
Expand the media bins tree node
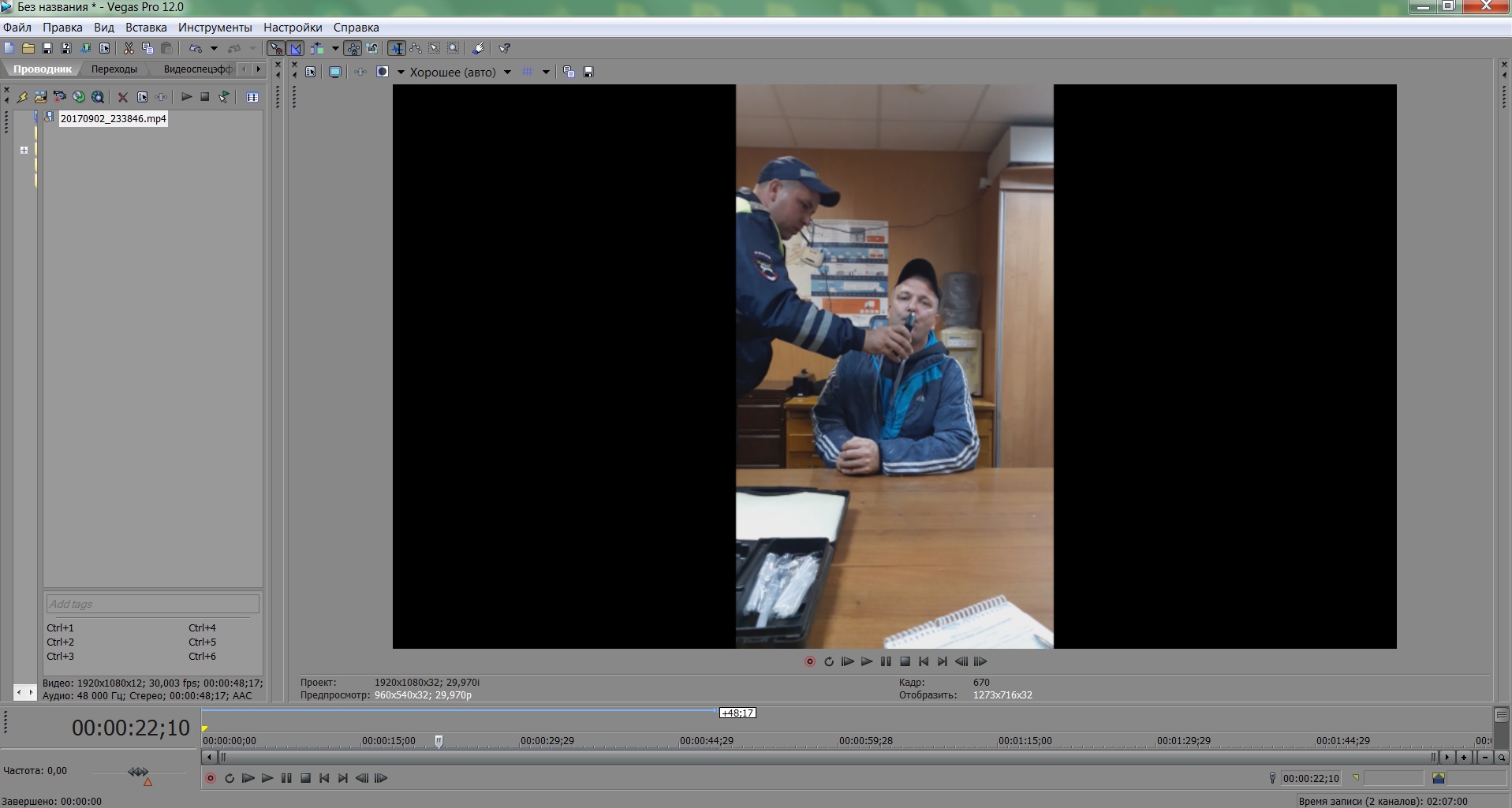click(x=24, y=150)
